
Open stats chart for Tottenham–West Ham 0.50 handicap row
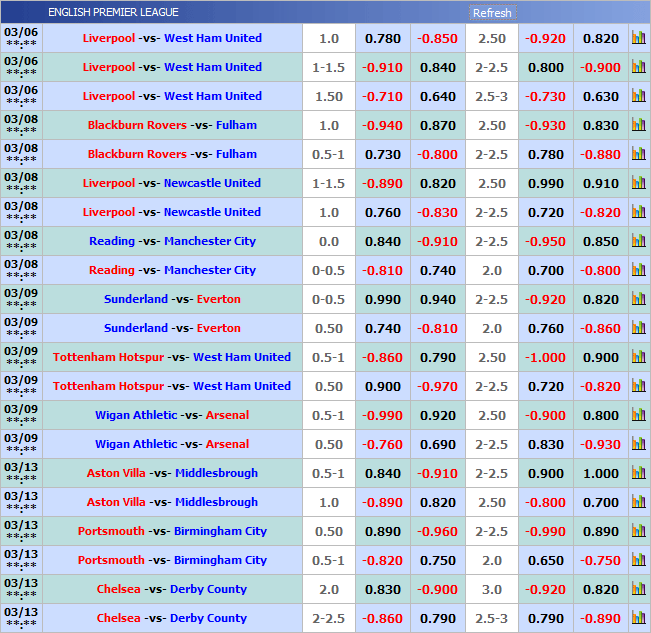[x=639, y=386]
